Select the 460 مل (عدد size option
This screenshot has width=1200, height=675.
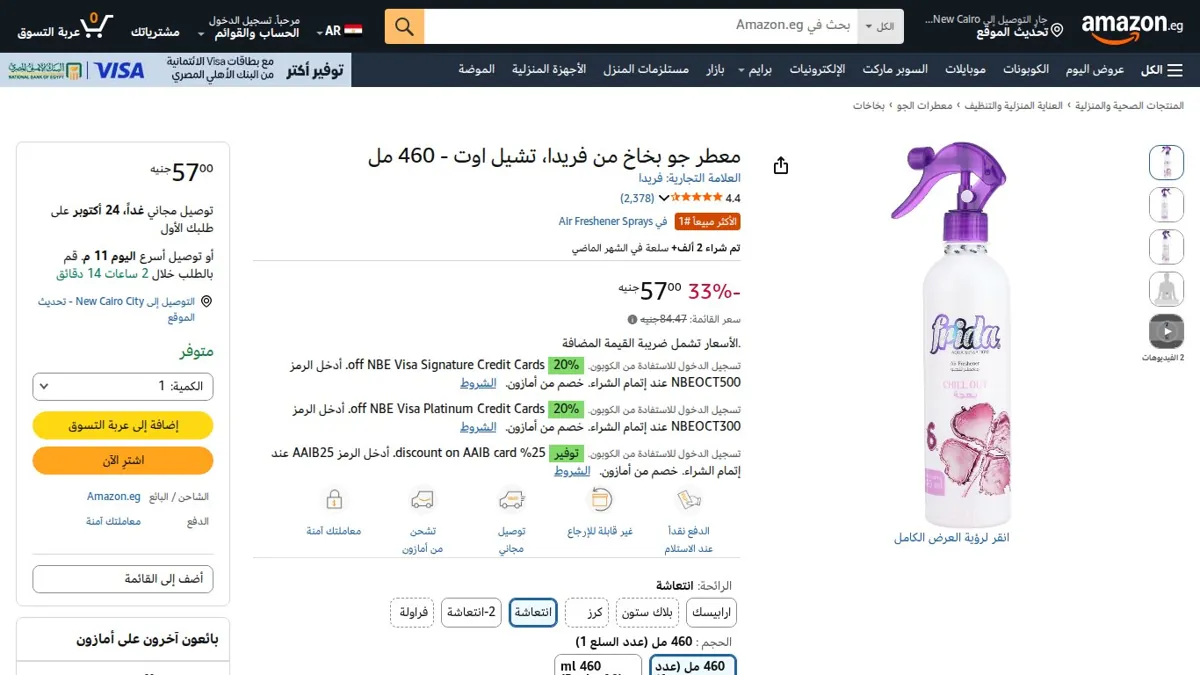(x=693, y=665)
